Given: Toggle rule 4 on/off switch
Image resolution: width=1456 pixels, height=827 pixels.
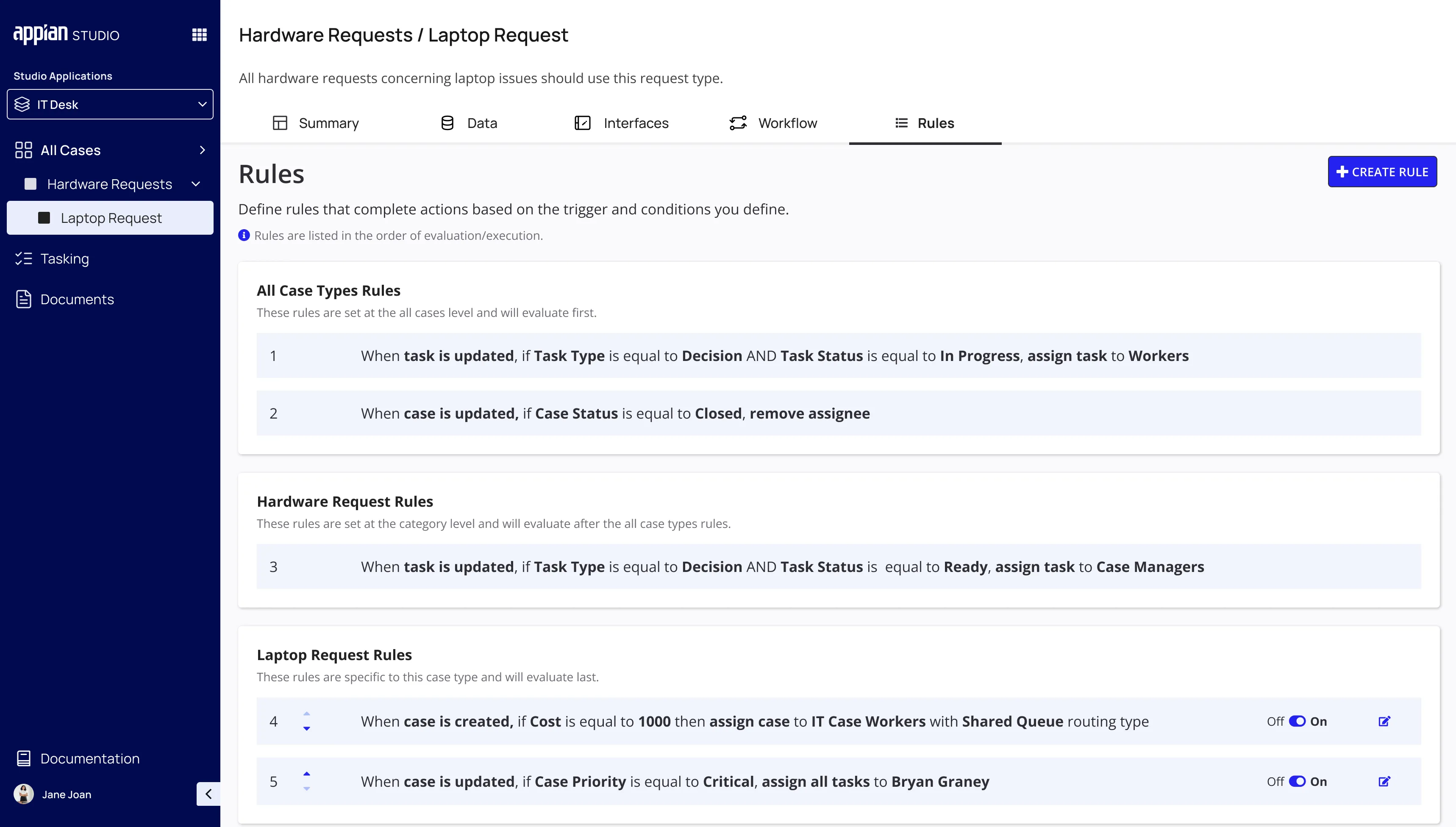Looking at the screenshot, I should click(x=1297, y=722).
